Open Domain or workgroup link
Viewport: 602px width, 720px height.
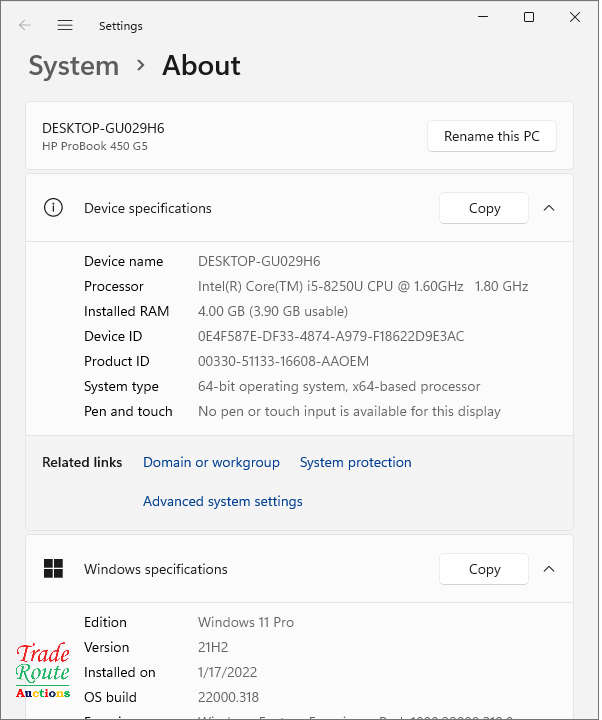[x=211, y=462]
